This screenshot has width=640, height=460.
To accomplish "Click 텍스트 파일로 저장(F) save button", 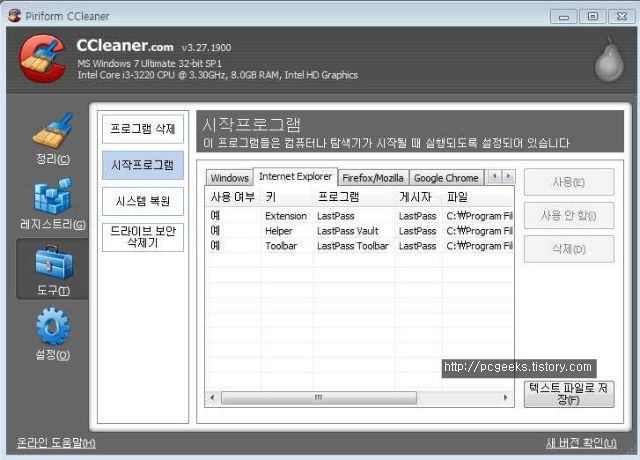I will (x=569, y=393).
